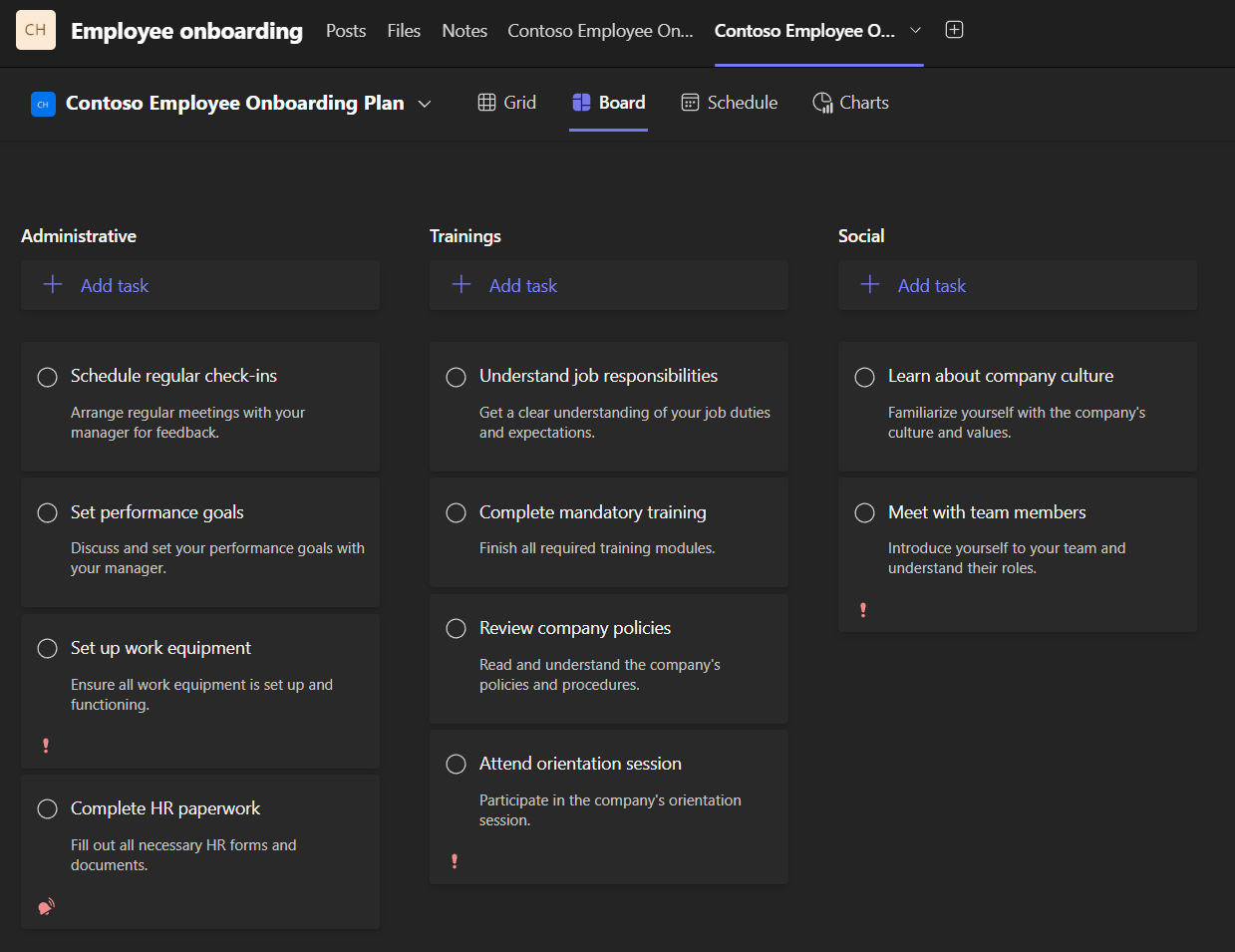Mark Understand job responsibilities as done

(x=456, y=377)
